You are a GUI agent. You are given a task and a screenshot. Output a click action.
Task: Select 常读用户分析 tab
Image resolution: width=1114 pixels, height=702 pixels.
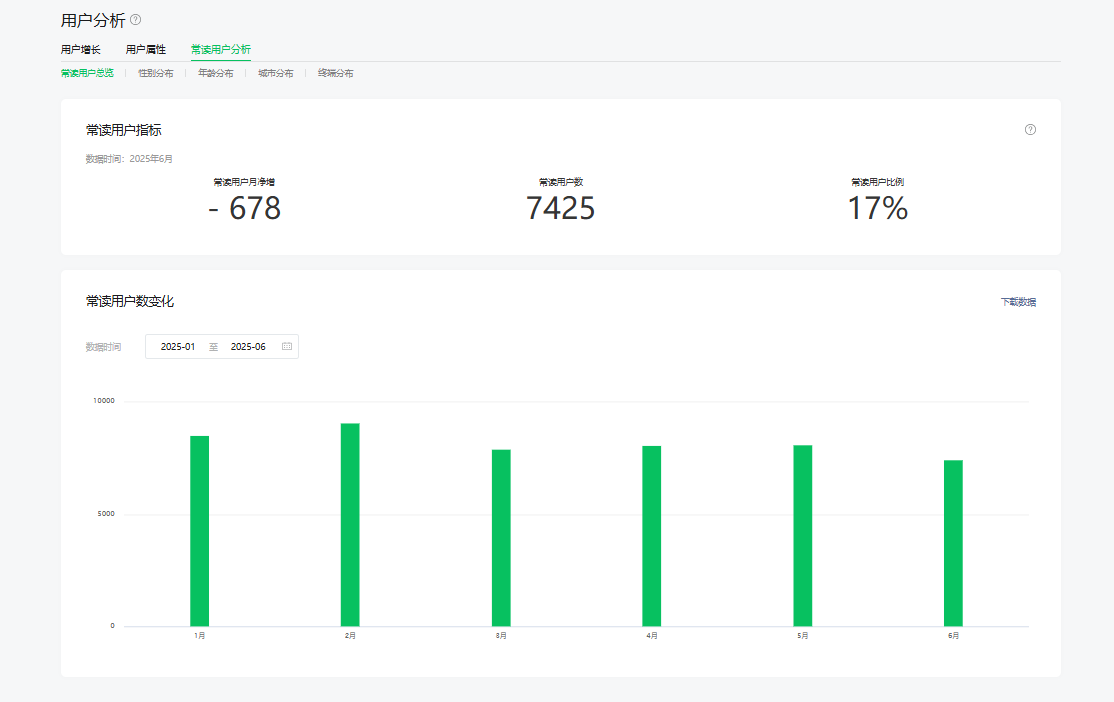click(x=221, y=49)
